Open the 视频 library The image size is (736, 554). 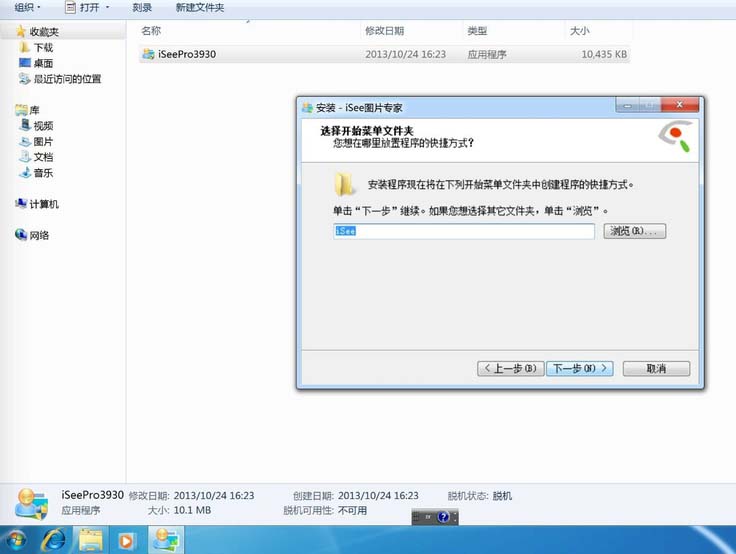pos(43,126)
